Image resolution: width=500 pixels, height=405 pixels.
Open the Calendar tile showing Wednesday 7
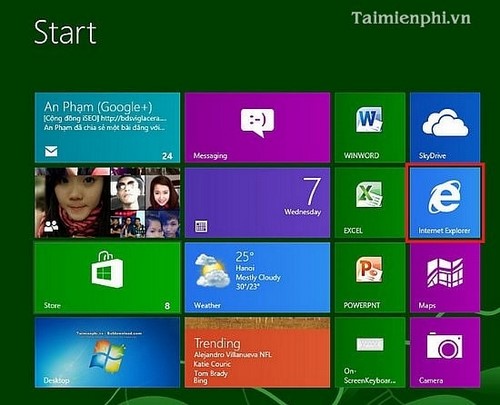[x=257, y=203]
